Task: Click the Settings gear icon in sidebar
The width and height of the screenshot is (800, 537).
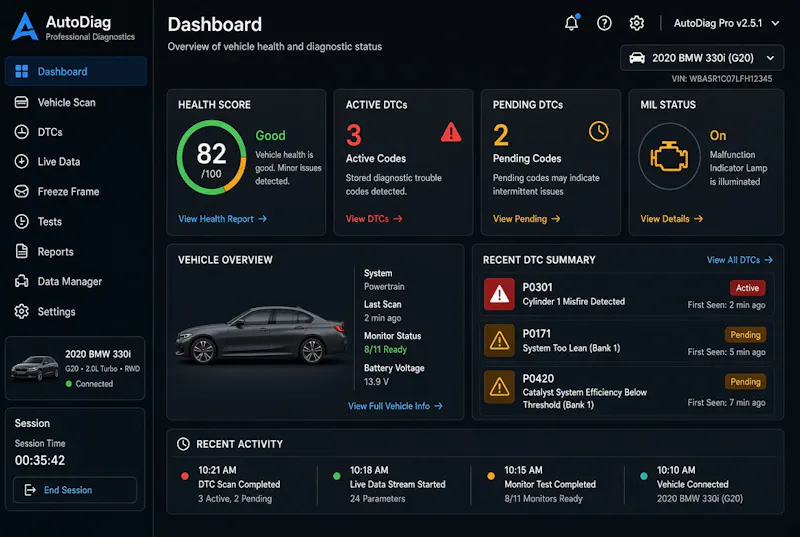Action: (x=21, y=312)
